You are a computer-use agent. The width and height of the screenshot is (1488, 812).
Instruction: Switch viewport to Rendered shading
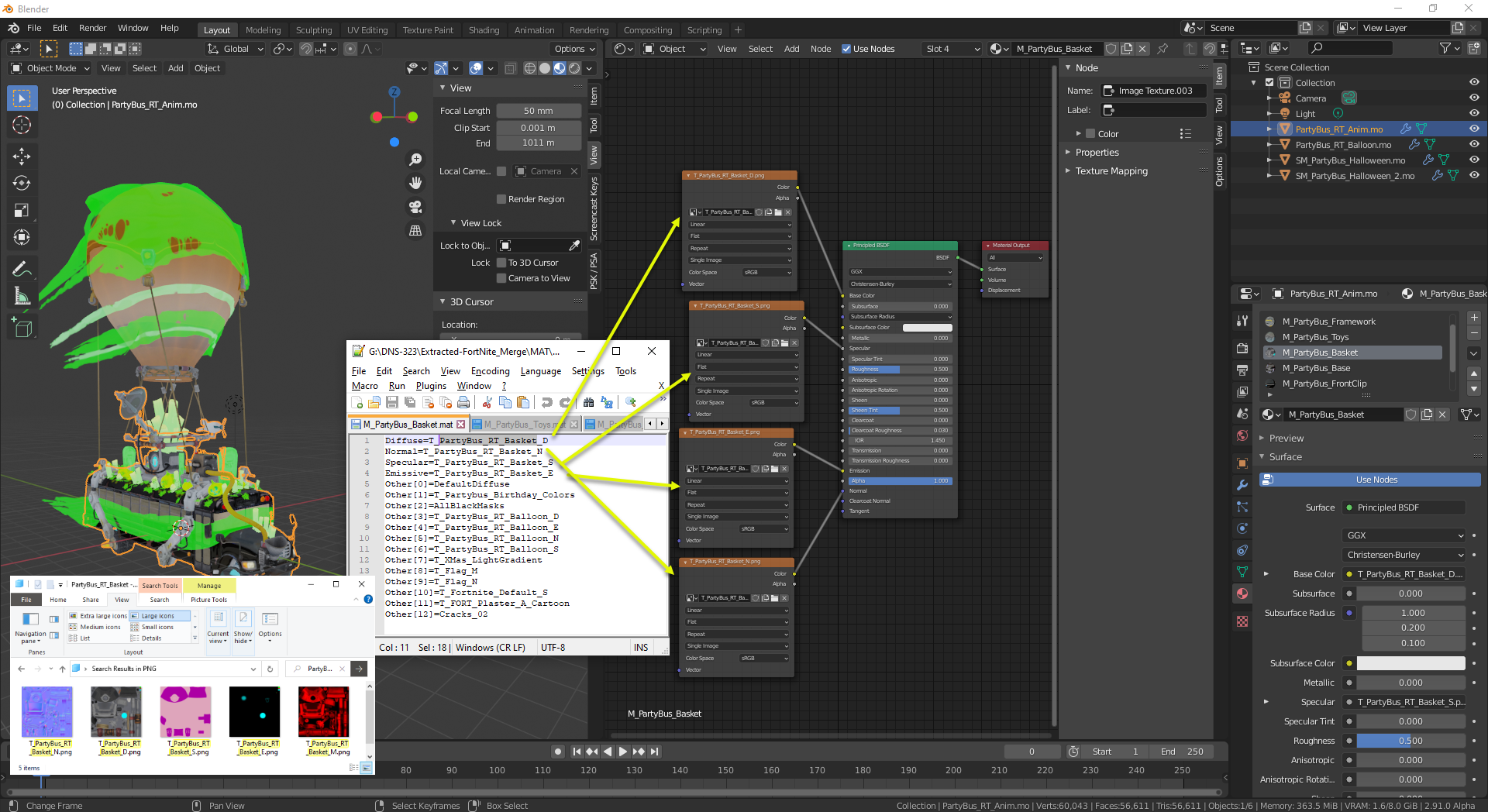tap(574, 68)
